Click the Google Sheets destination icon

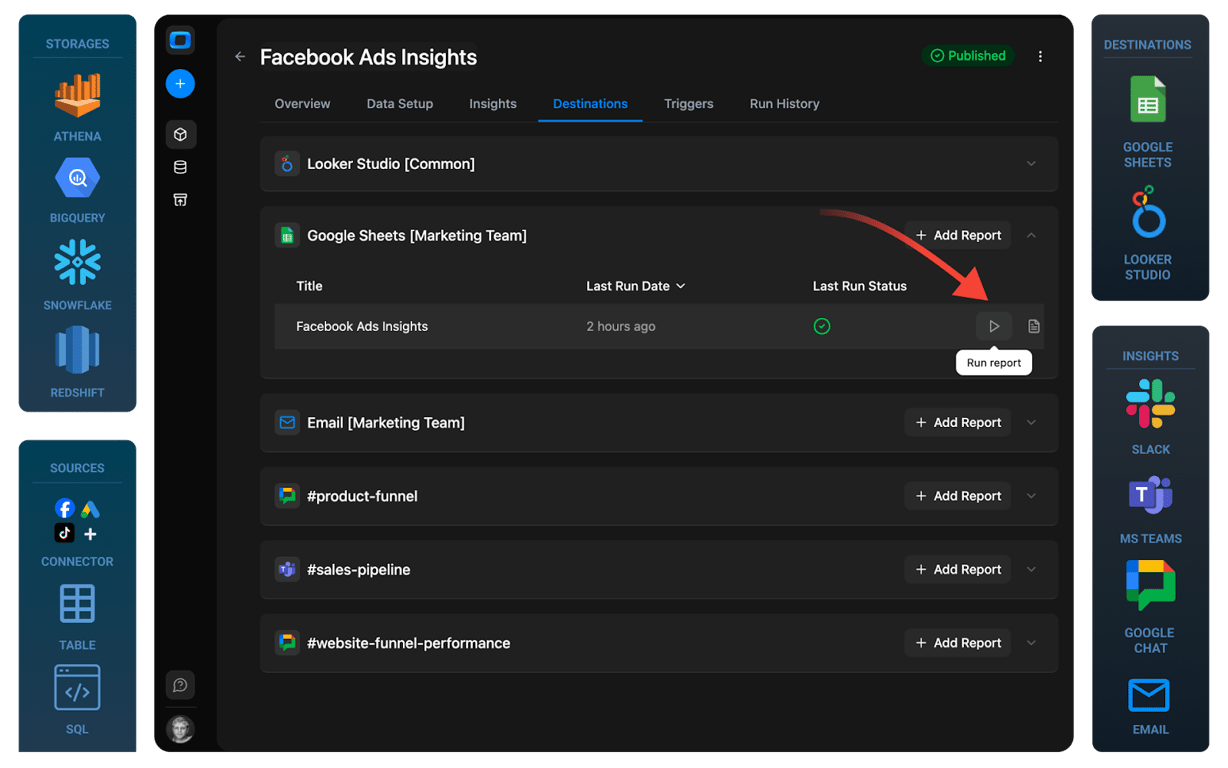[1147, 100]
